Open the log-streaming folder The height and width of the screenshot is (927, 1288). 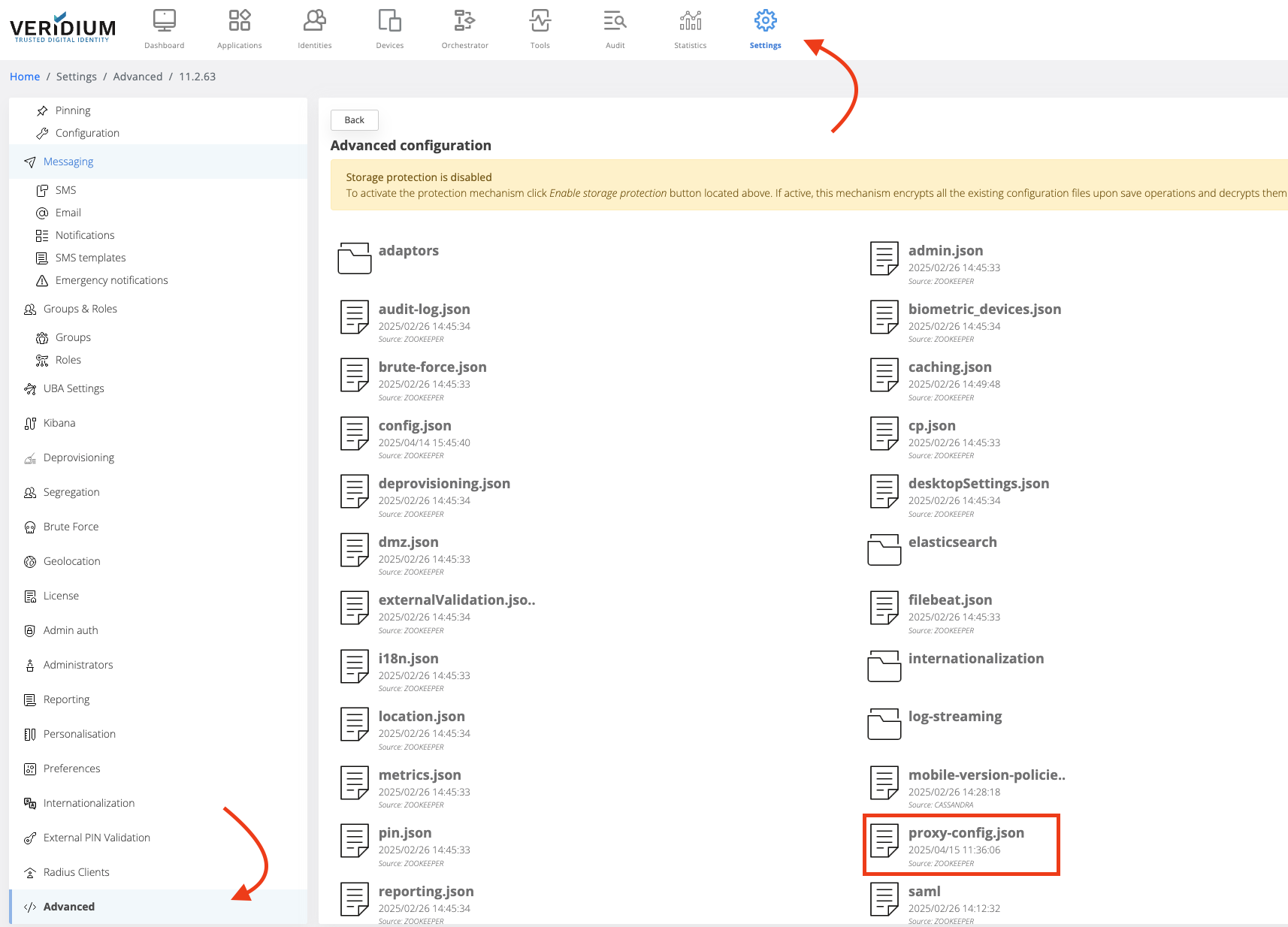coord(954,717)
